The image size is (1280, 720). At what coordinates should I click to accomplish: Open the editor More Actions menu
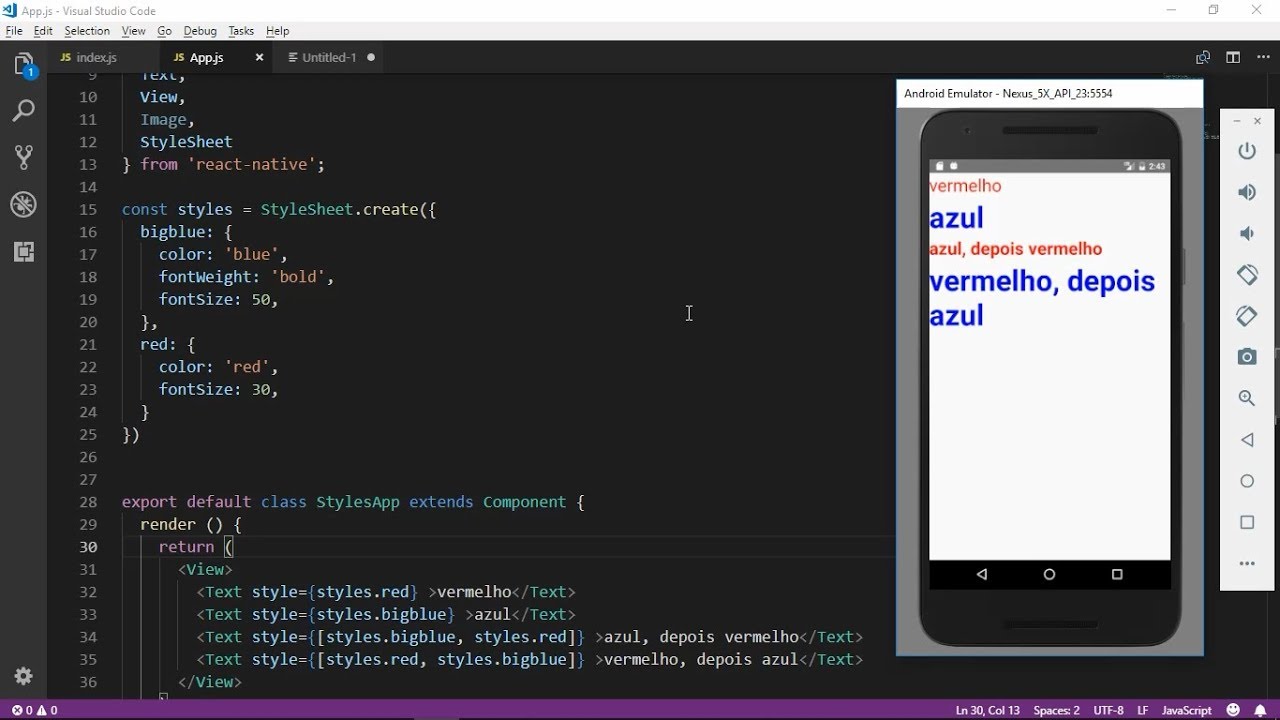point(1262,58)
